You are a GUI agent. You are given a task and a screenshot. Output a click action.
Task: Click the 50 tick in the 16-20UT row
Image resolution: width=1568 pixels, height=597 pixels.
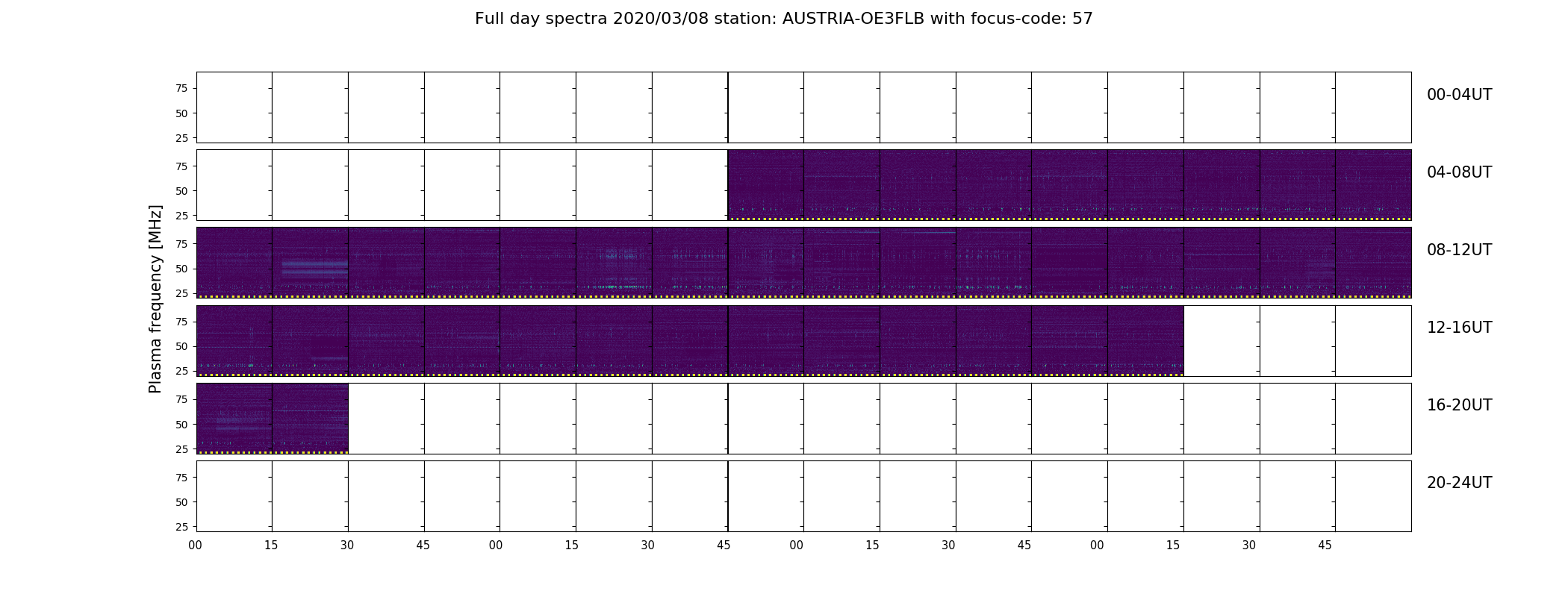point(181,425)
